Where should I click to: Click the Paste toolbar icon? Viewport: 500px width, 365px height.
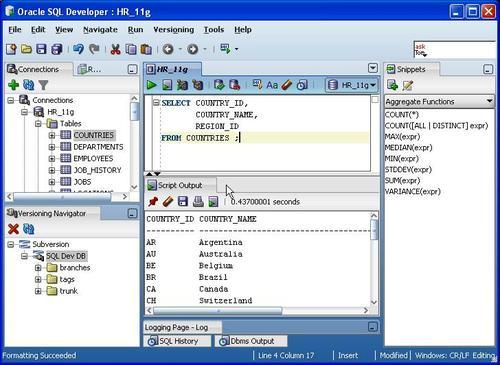pos(146,49)
